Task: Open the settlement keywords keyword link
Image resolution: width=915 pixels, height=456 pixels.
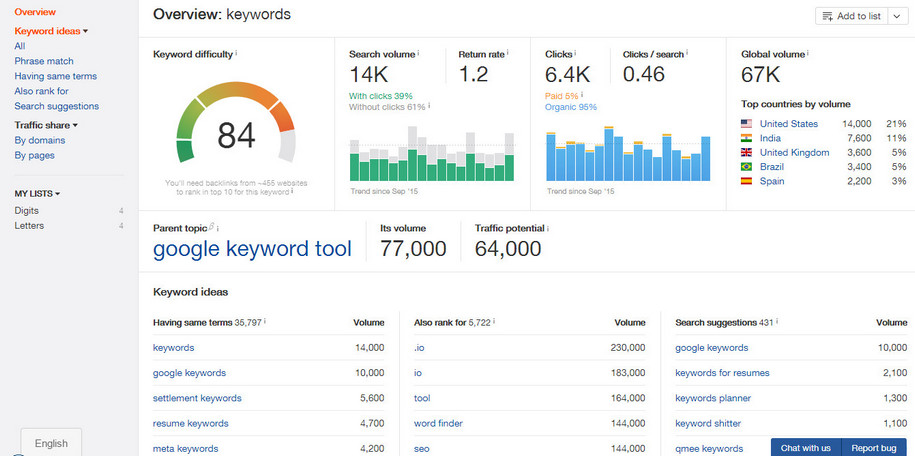Action: point(197,398)
